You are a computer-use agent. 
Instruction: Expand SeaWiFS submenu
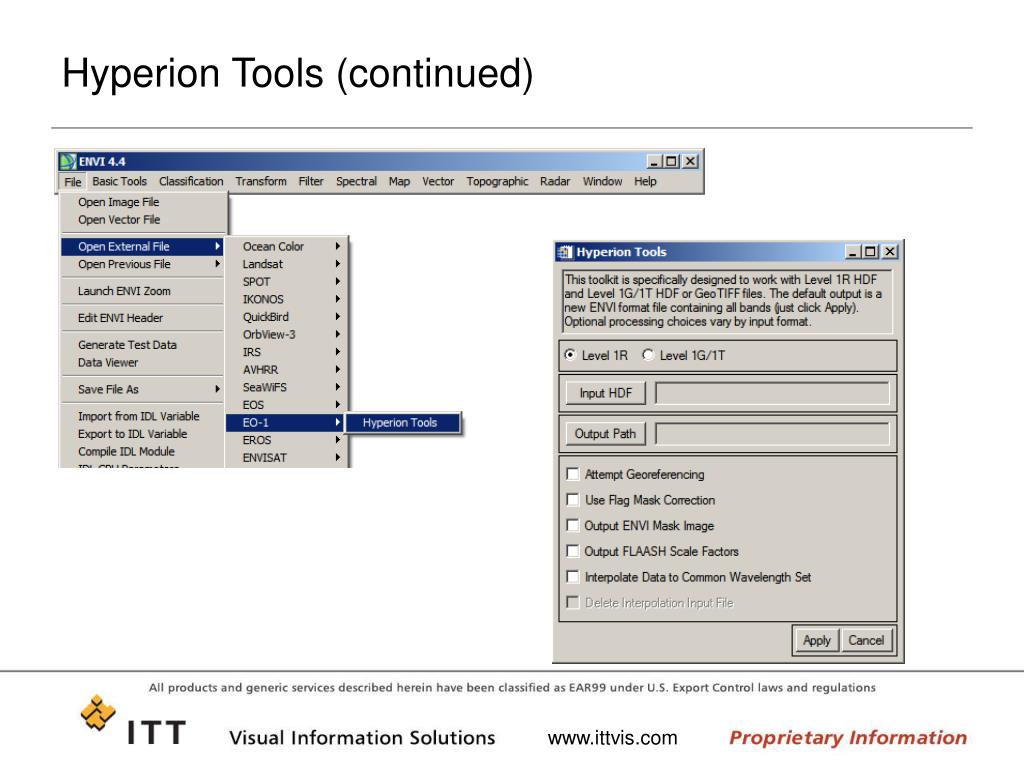click(287, 387)
